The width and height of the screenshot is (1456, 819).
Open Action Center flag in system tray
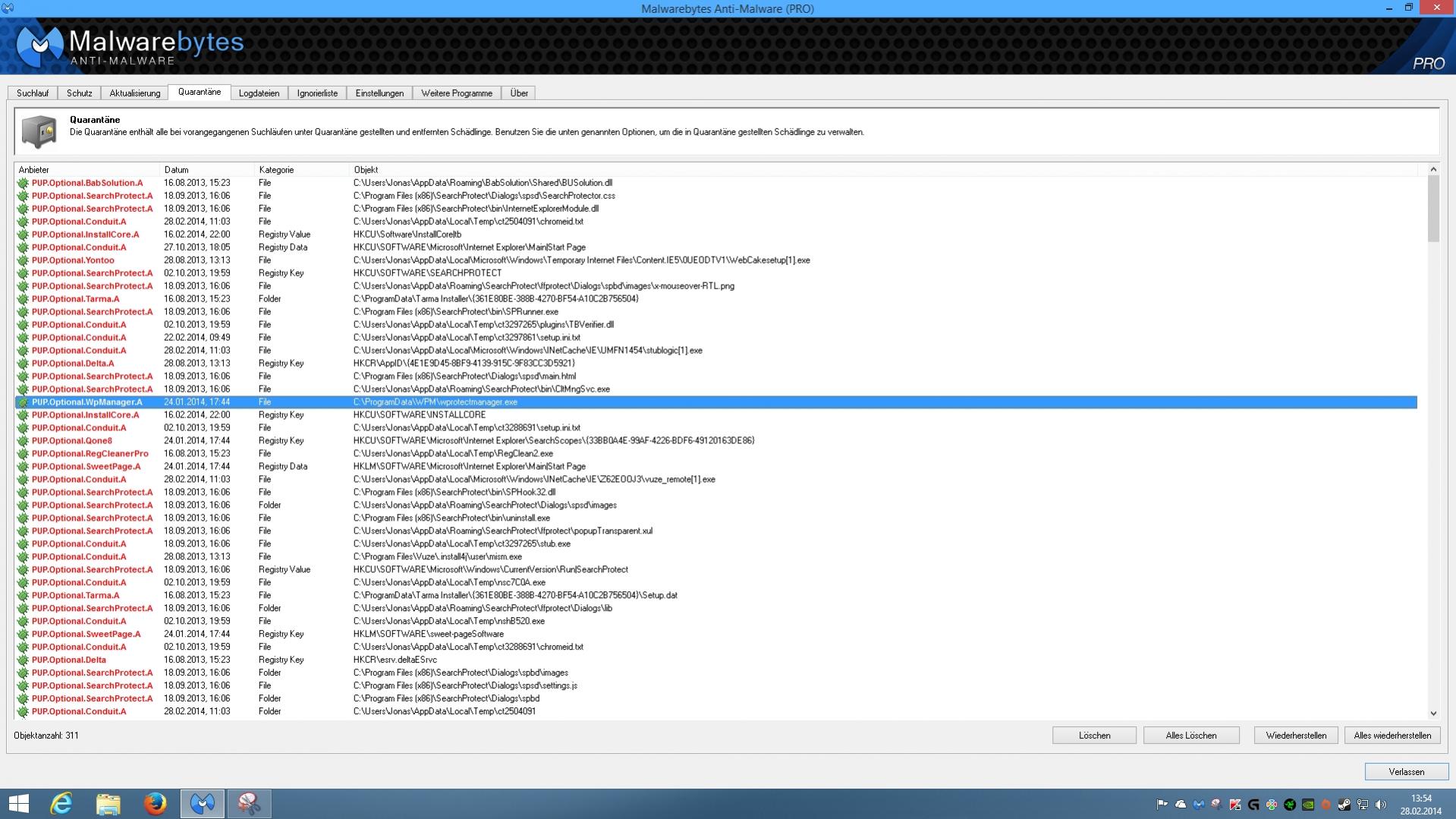[1162, 805]
